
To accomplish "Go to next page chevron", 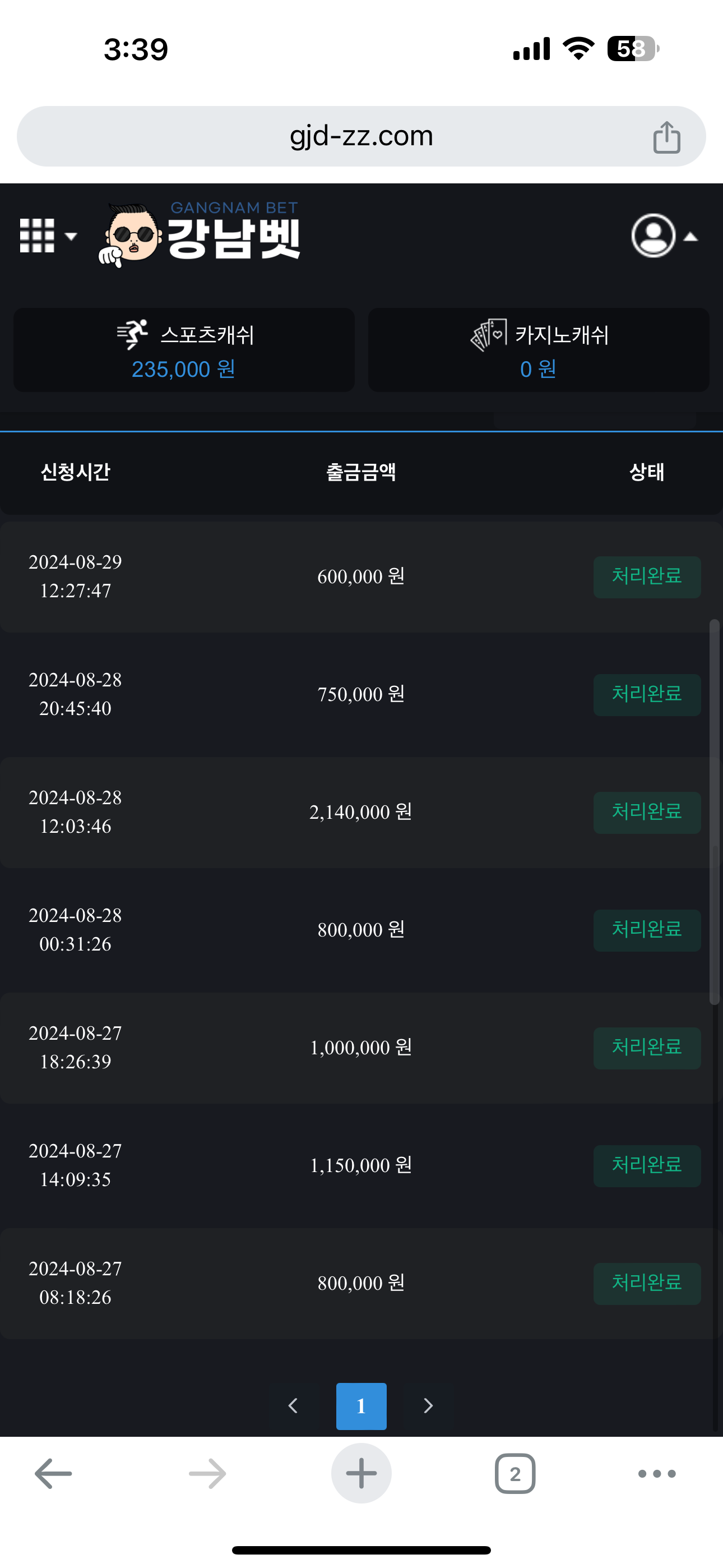I will [x=428, y=1405].
